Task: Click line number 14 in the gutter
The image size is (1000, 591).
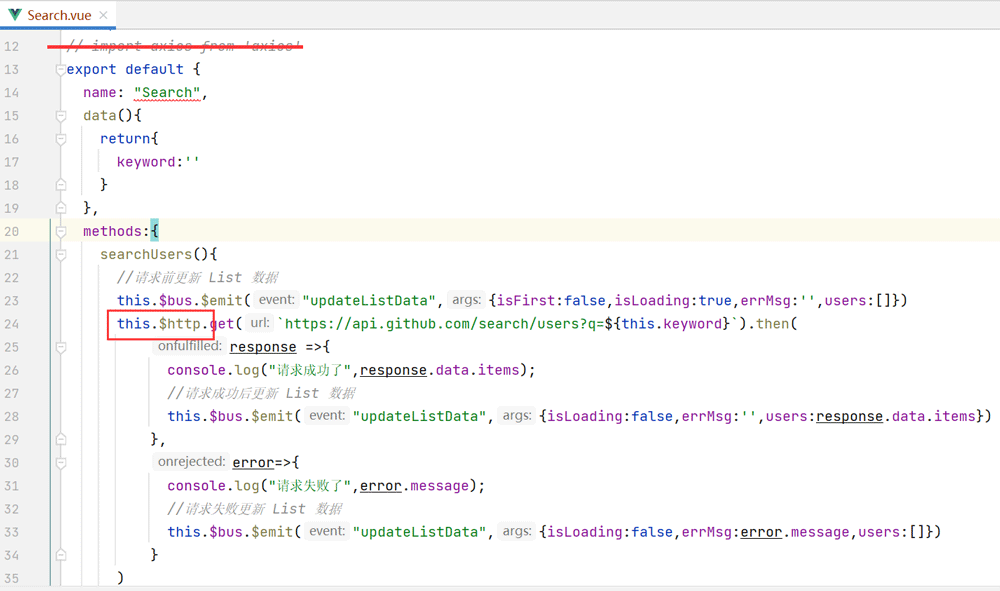Action: point(11,92)
